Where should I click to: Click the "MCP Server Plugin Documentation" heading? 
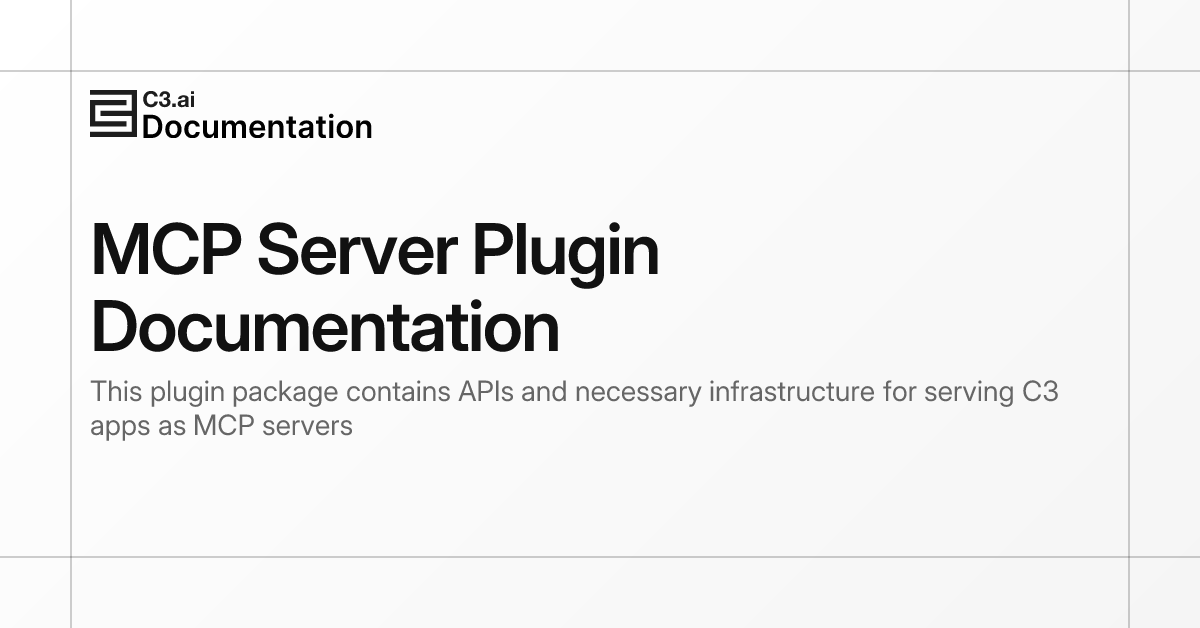[x=375, y=289]
